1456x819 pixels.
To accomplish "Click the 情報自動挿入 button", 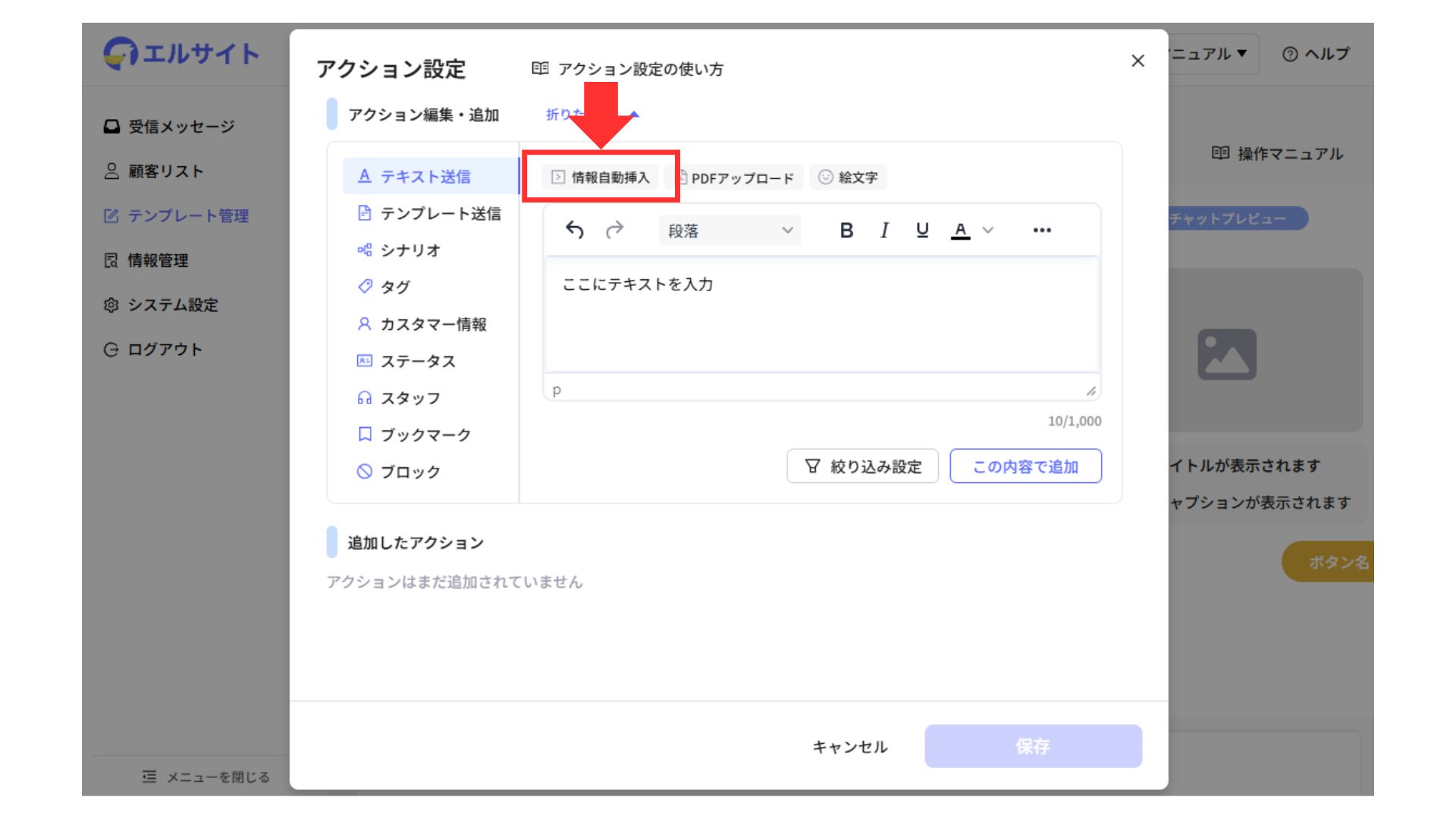I will click(x=601, y=177).
